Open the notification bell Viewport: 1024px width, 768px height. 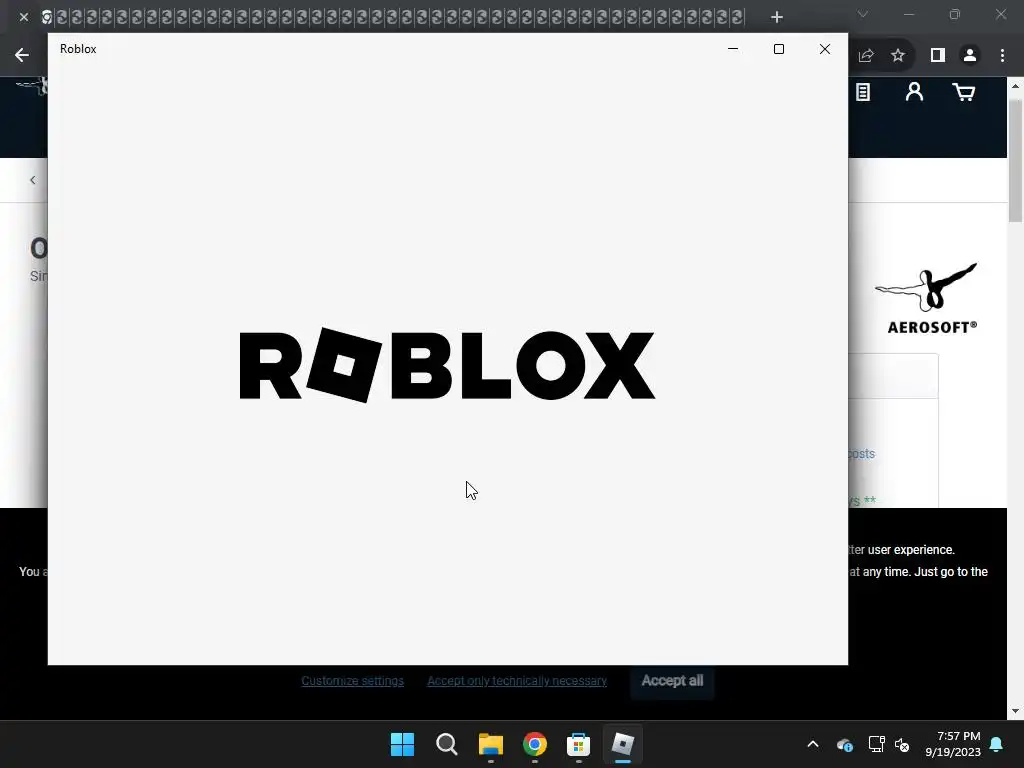pos(997,744)
